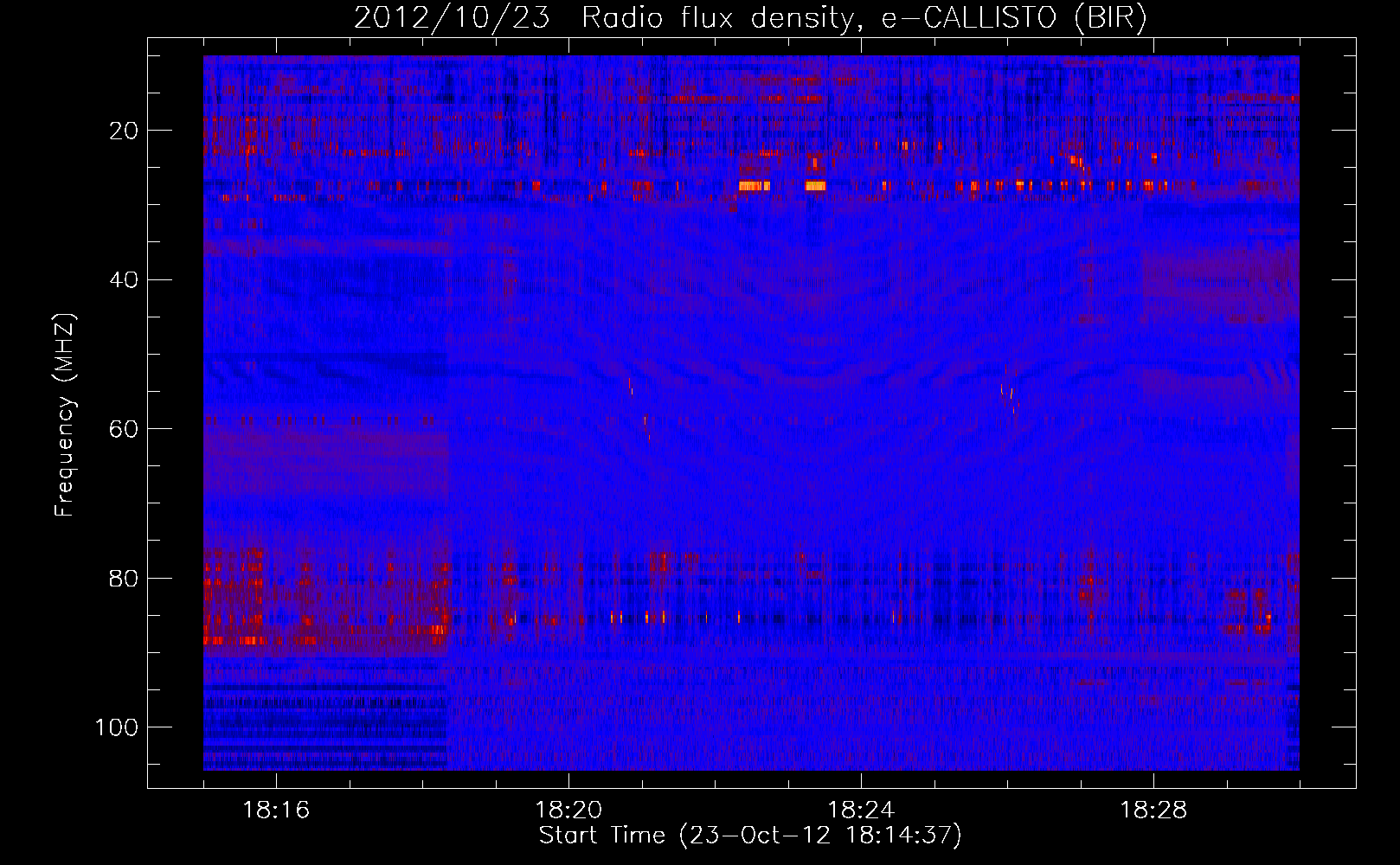
Task: Click the 'Start Time (23-Oct-12 18:14:37)' label
Action: 750,836
